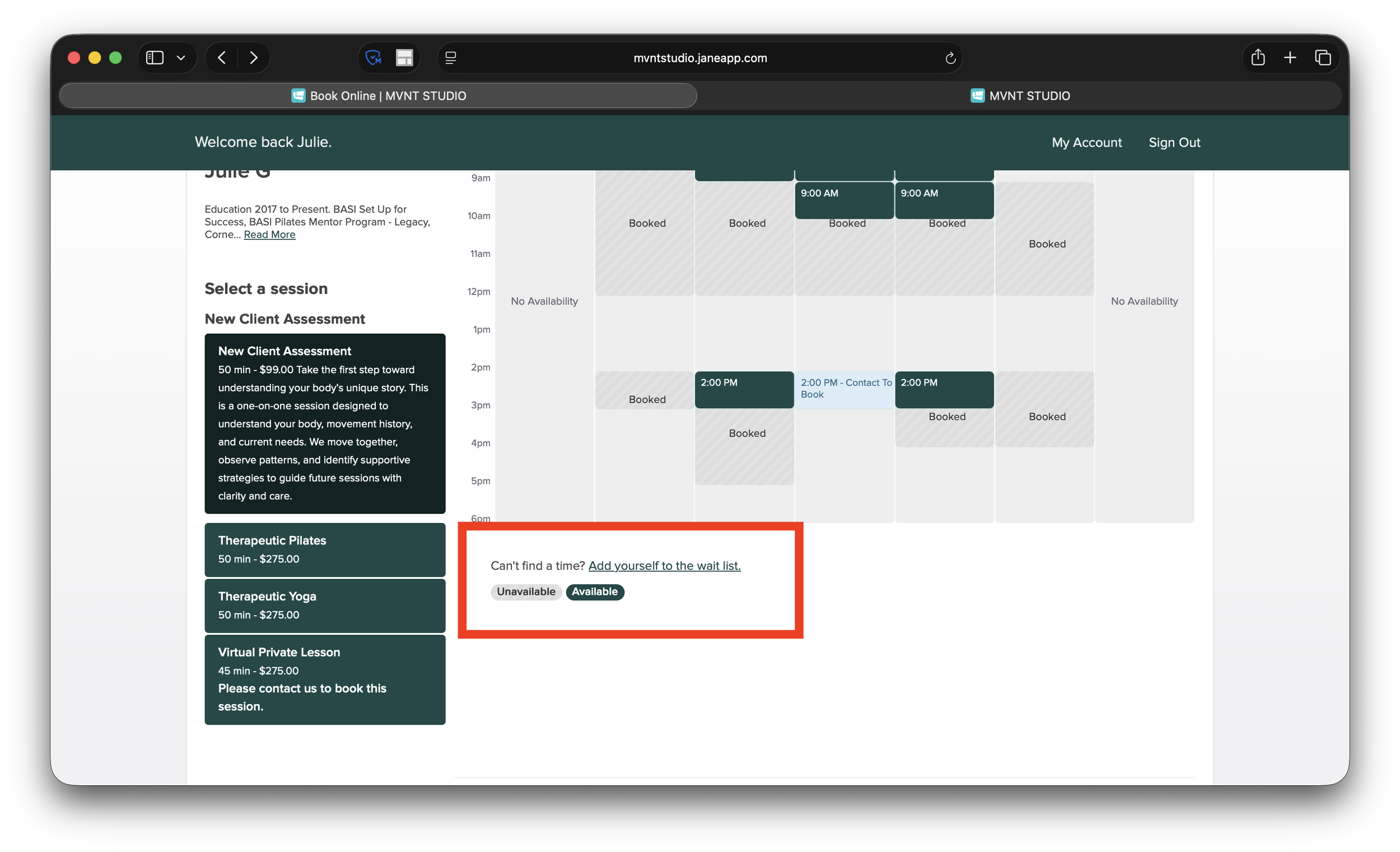Choose the Therapeutic Yoga session
The width and height of the screenshot is (1400, 852).
(x=324, y=606)
